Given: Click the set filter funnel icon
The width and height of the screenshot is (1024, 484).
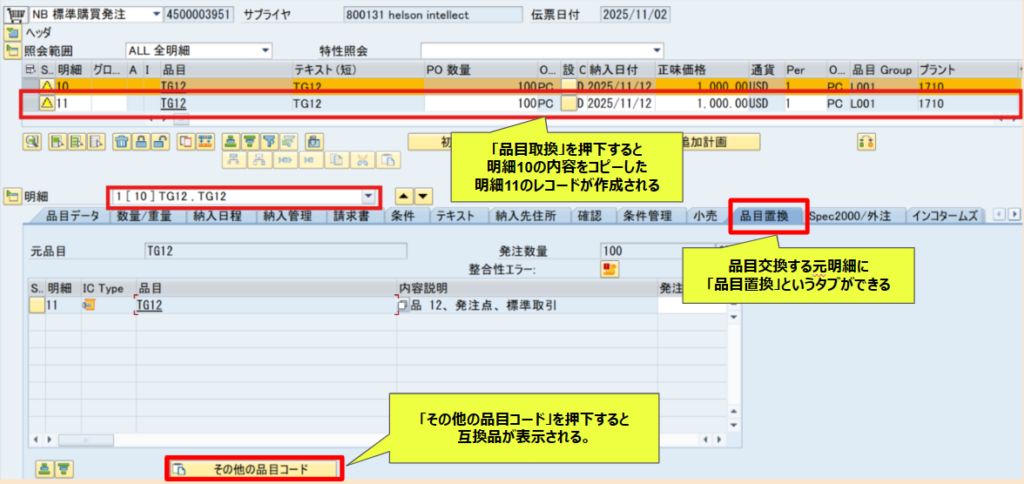Looking at the screenshot, I should (x=268, y=142).
